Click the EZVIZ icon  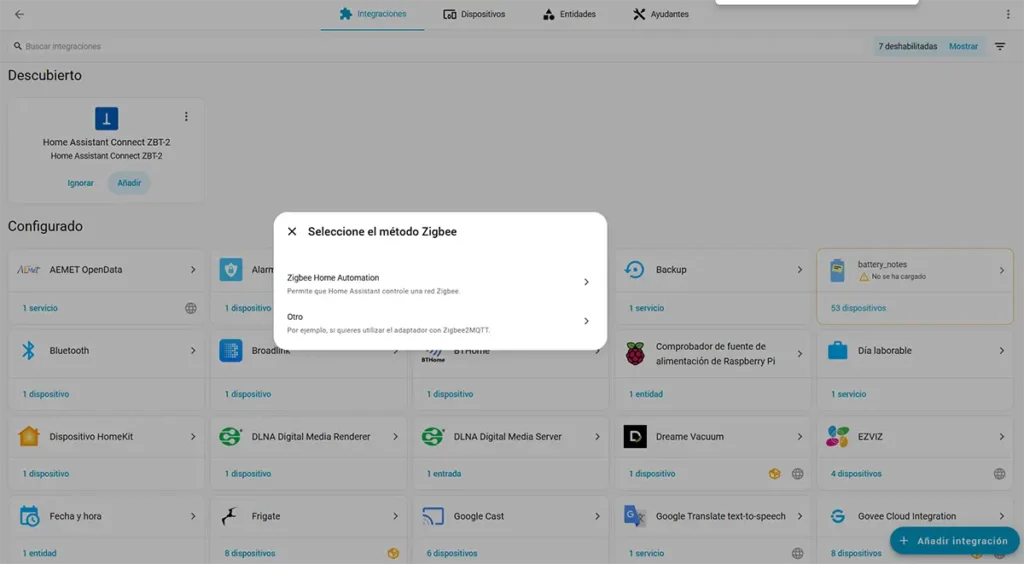[x=837, y=437]
